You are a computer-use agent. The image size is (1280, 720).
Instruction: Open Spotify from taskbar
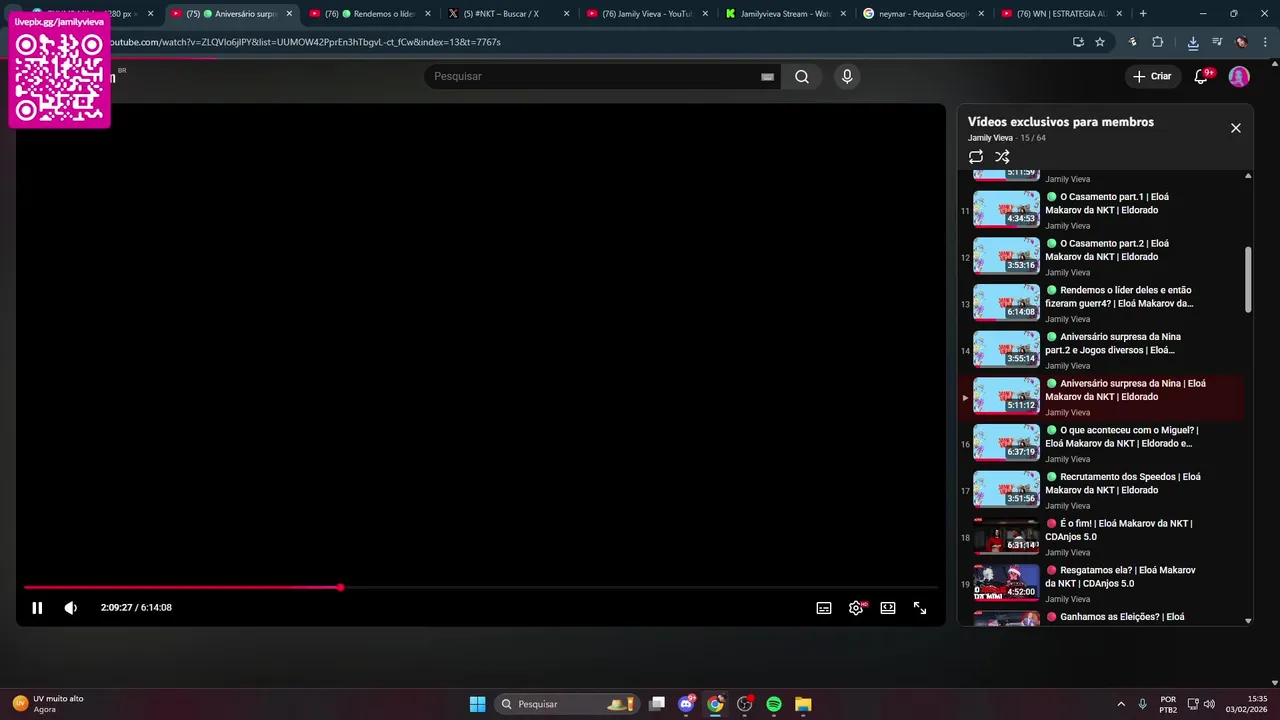point(774,704)
